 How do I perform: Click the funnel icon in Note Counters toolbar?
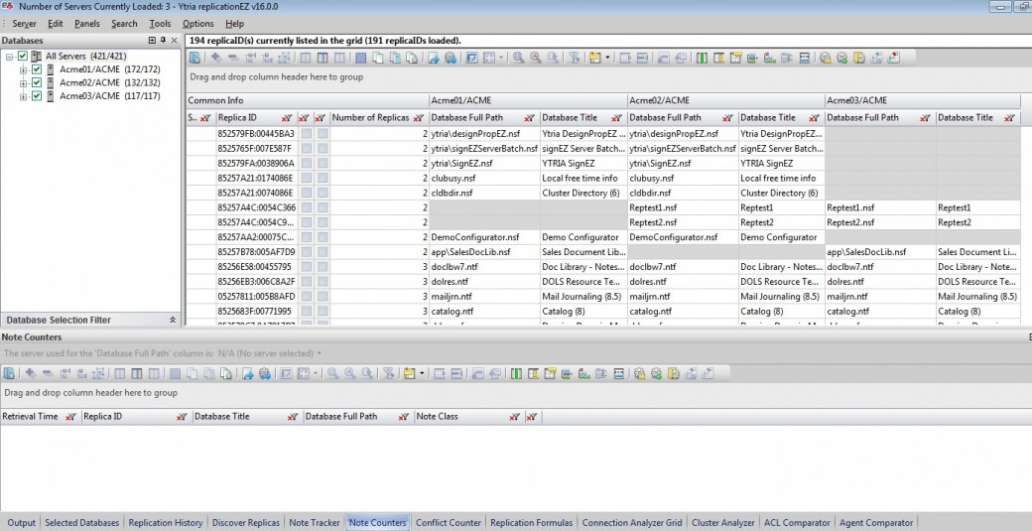[x=388, y=373]
